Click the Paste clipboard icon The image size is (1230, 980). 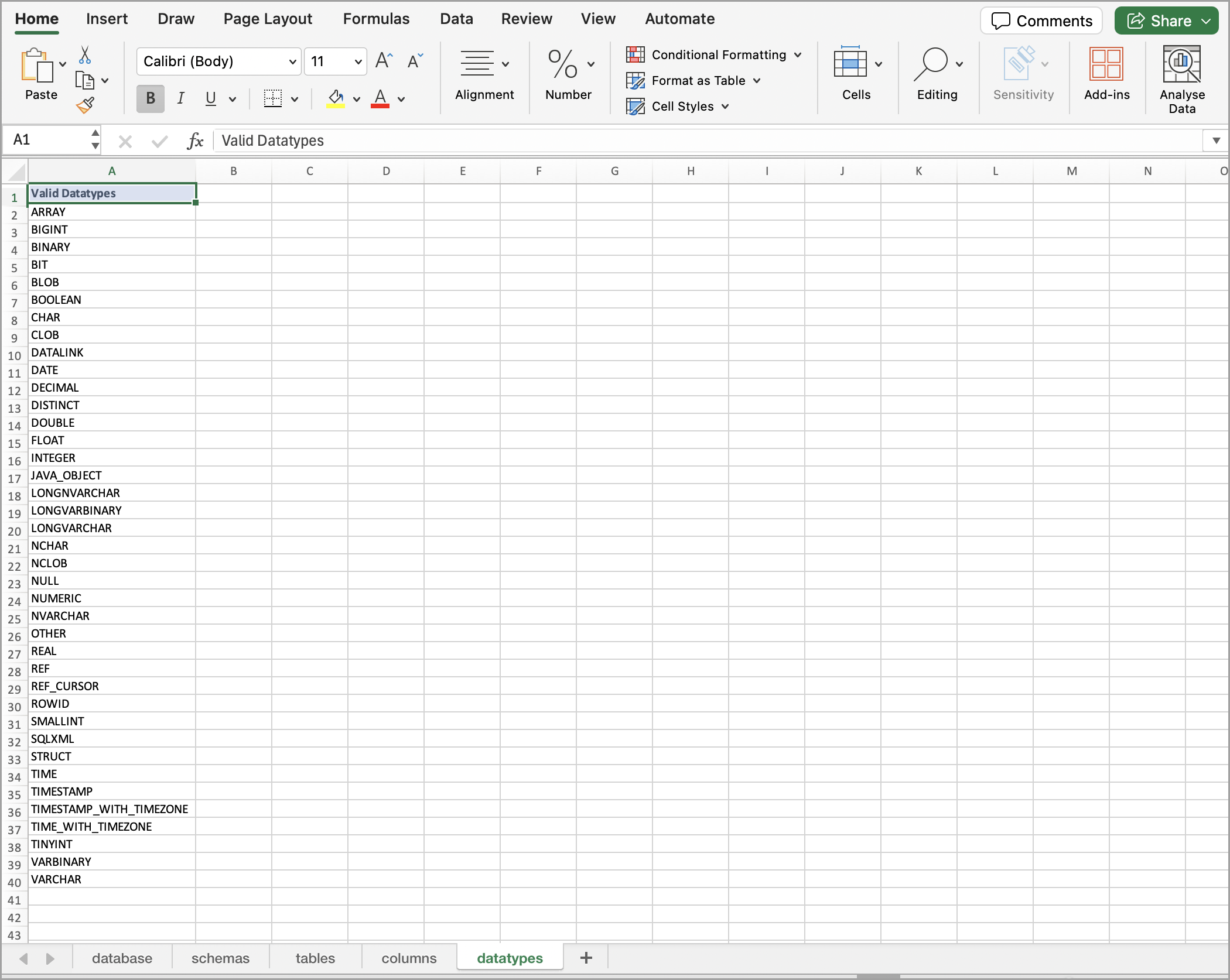(36, 65)
